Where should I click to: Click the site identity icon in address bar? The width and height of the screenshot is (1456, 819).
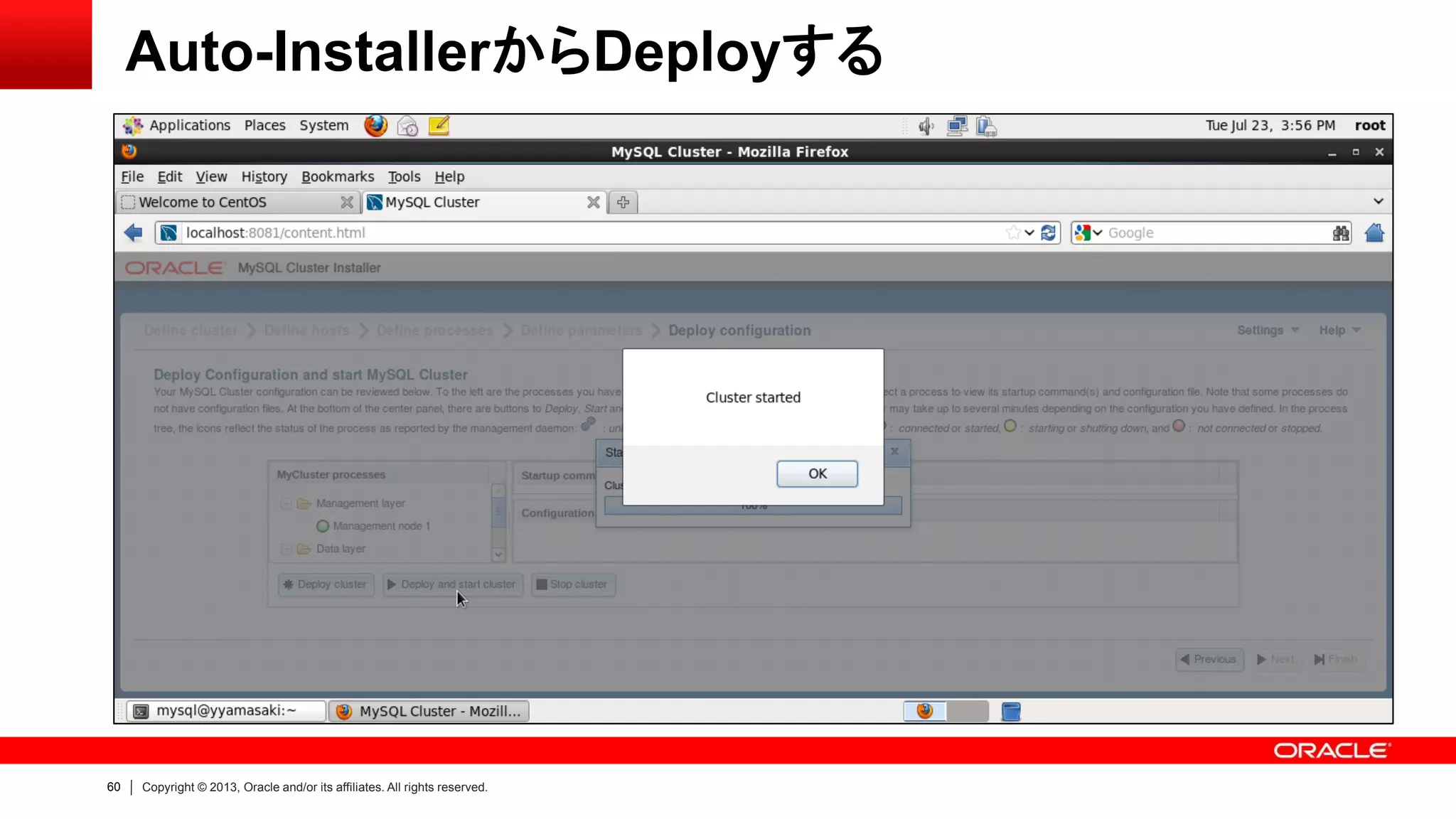pyautogui.click(x=168, y=232)
